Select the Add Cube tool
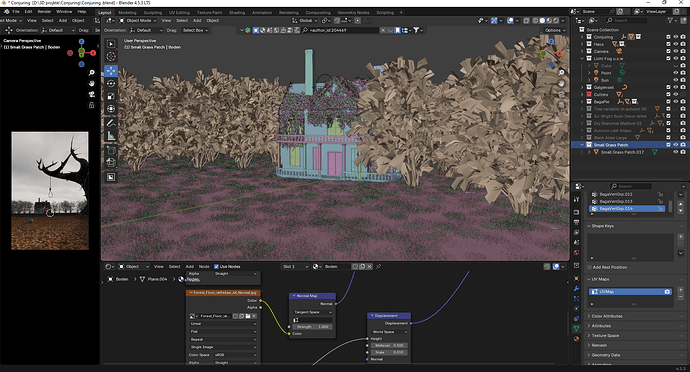The image size is (690, 372). 111,151
